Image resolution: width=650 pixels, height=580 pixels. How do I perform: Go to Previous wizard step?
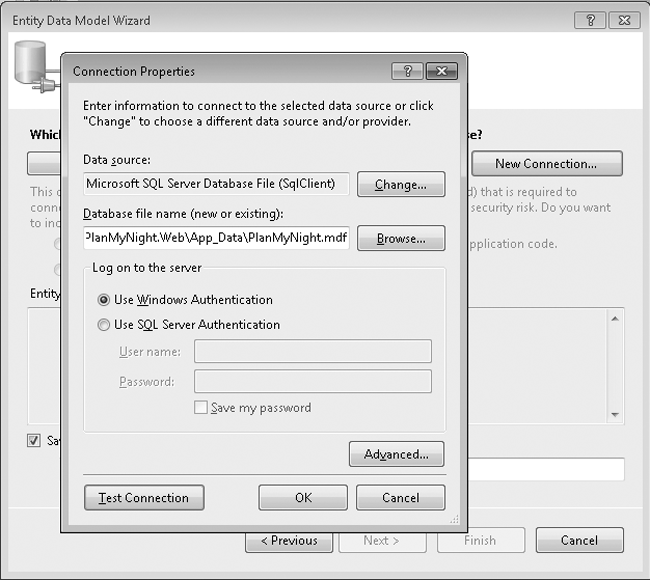click(289, 540)
